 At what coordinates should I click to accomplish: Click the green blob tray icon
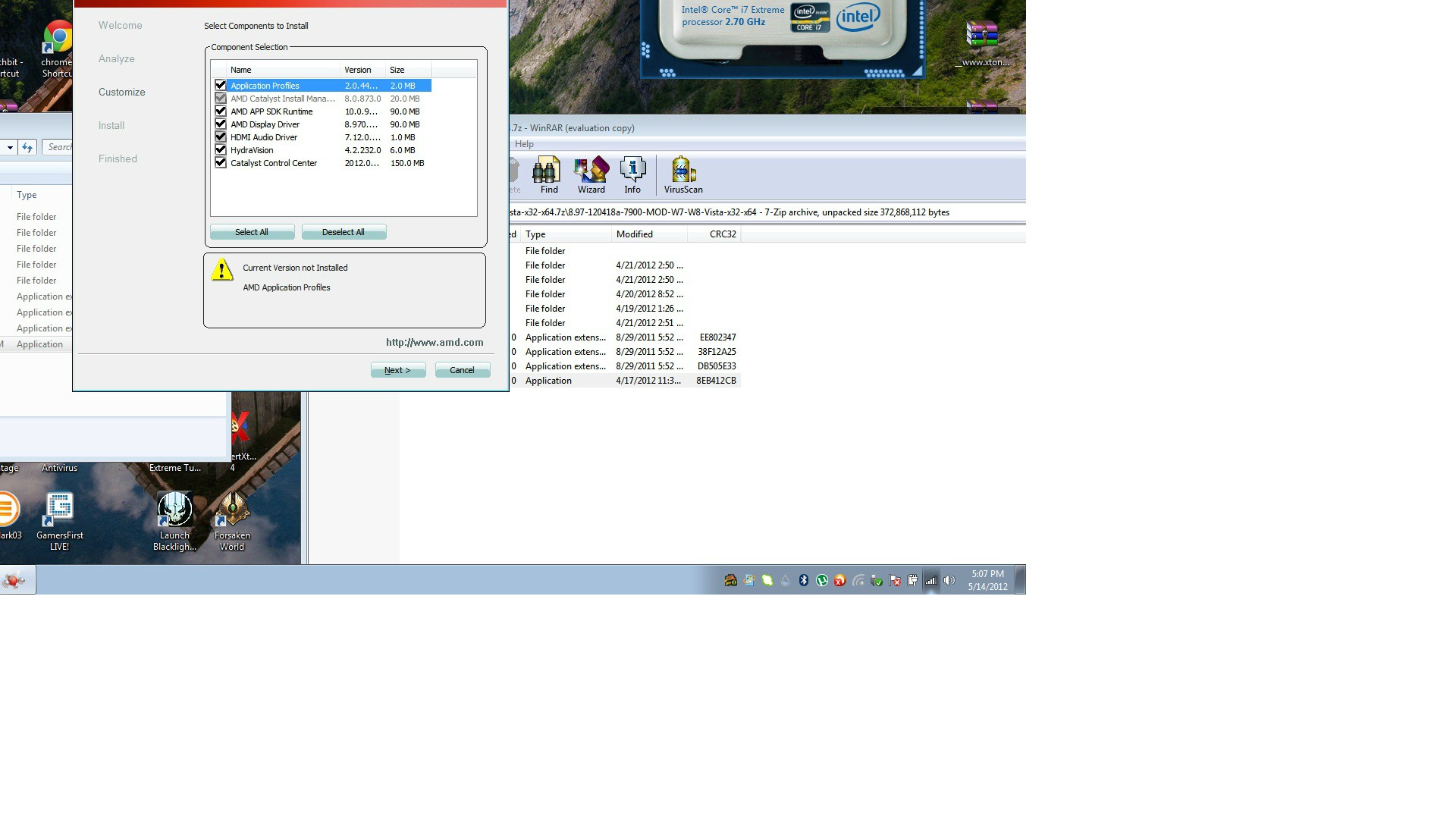point(767,580)
